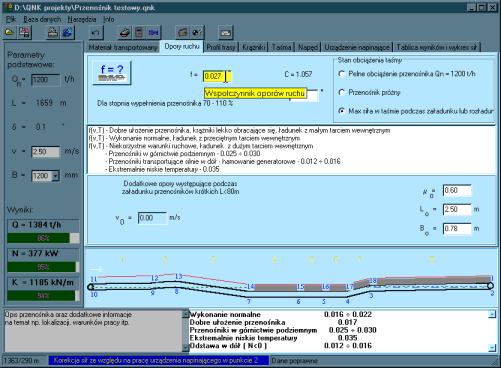This screenshot has width=501, height=368.
Task: Click the hints list scroll-up arrow
Action: (492, 314)
